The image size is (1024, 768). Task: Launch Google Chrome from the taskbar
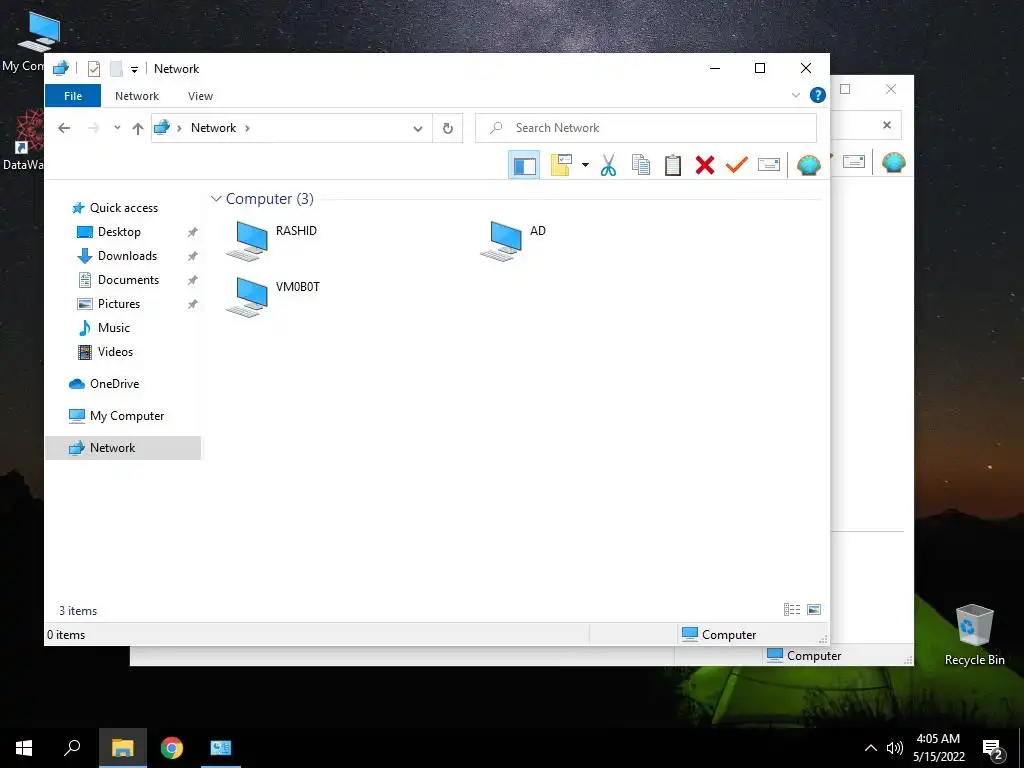[172, 748]
